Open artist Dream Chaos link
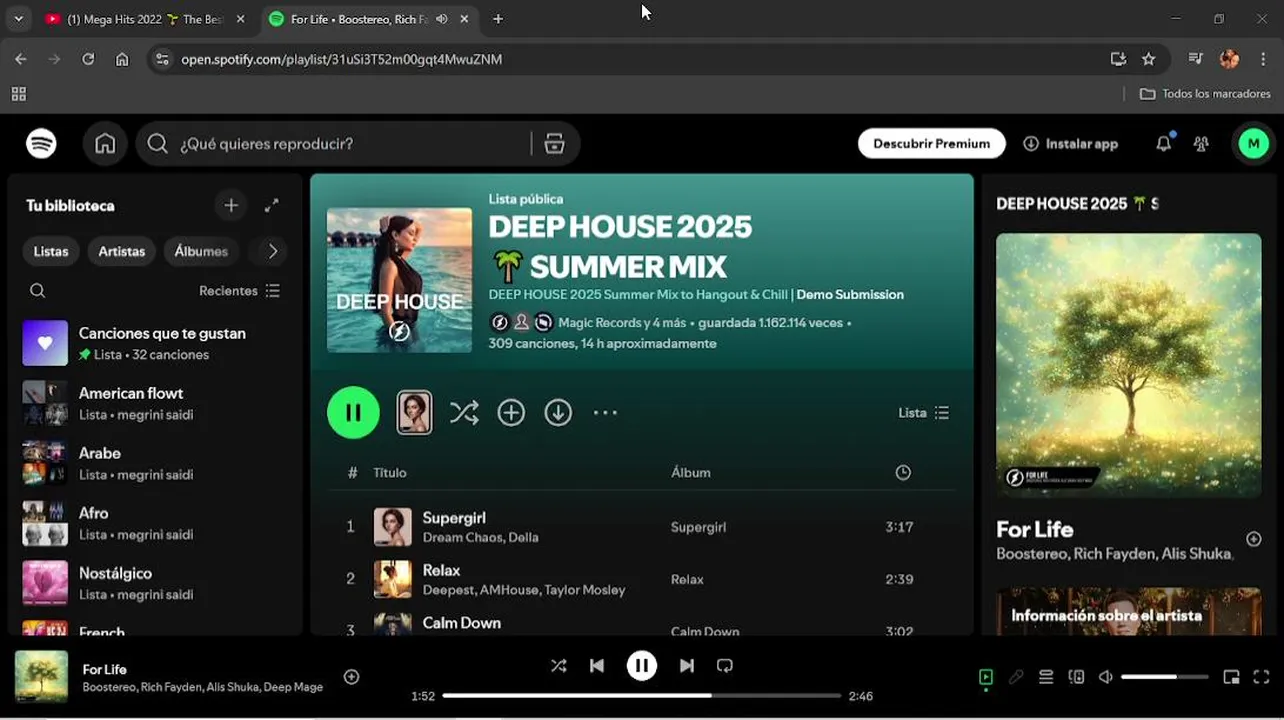Screen dimensions: 1284x720 462,538
